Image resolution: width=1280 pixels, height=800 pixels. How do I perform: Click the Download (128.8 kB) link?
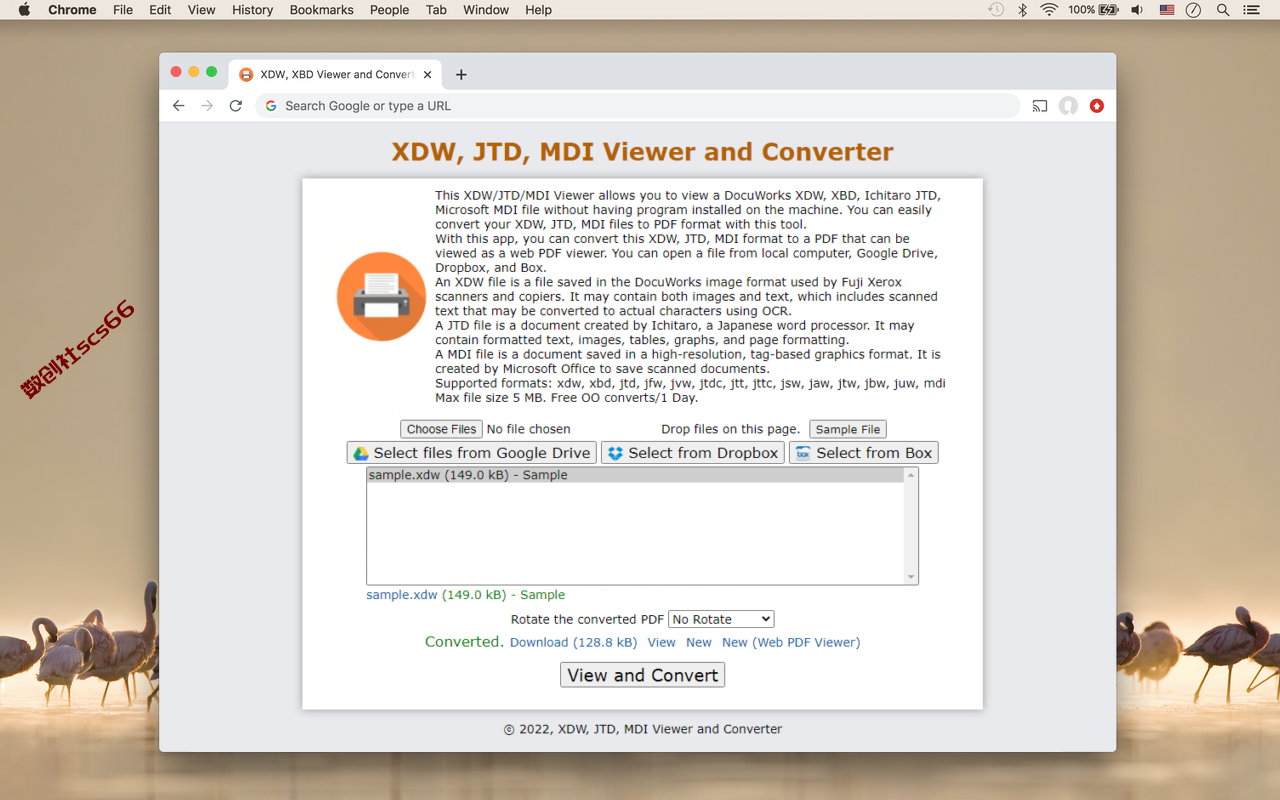click(573, 642)
